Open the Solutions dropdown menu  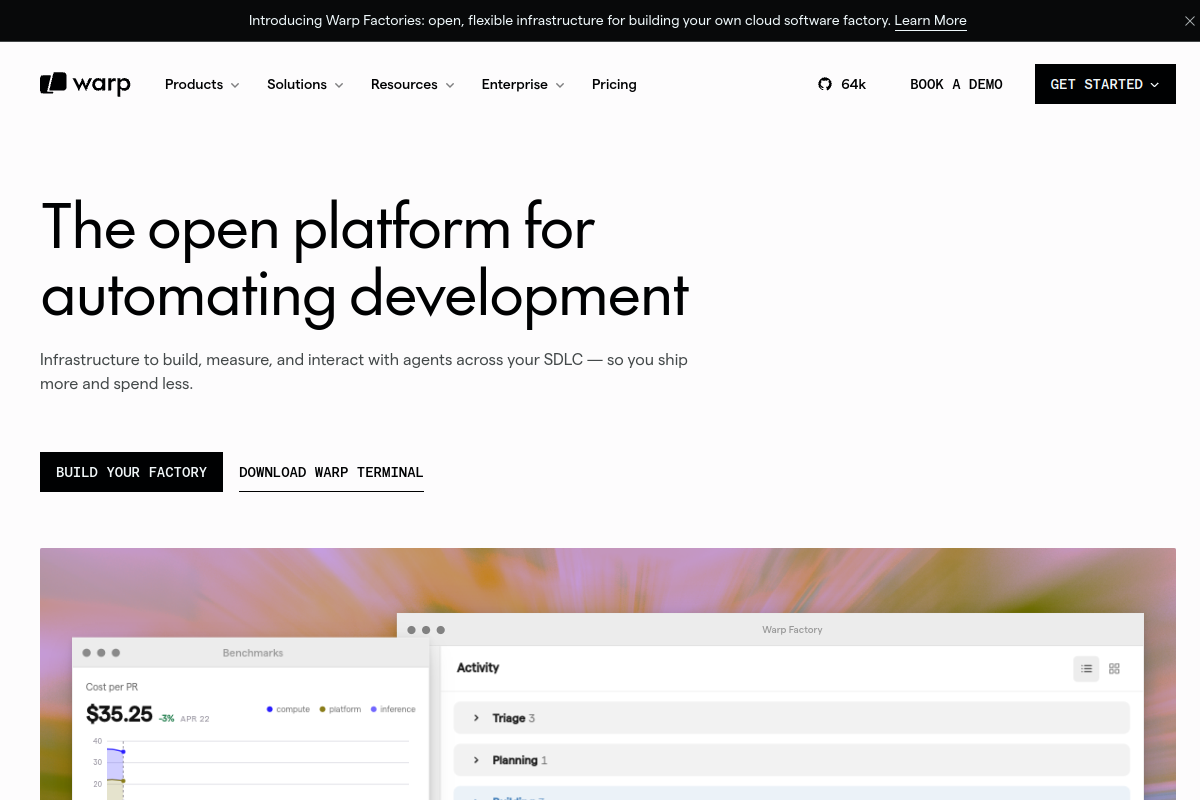tap(305, 84)
